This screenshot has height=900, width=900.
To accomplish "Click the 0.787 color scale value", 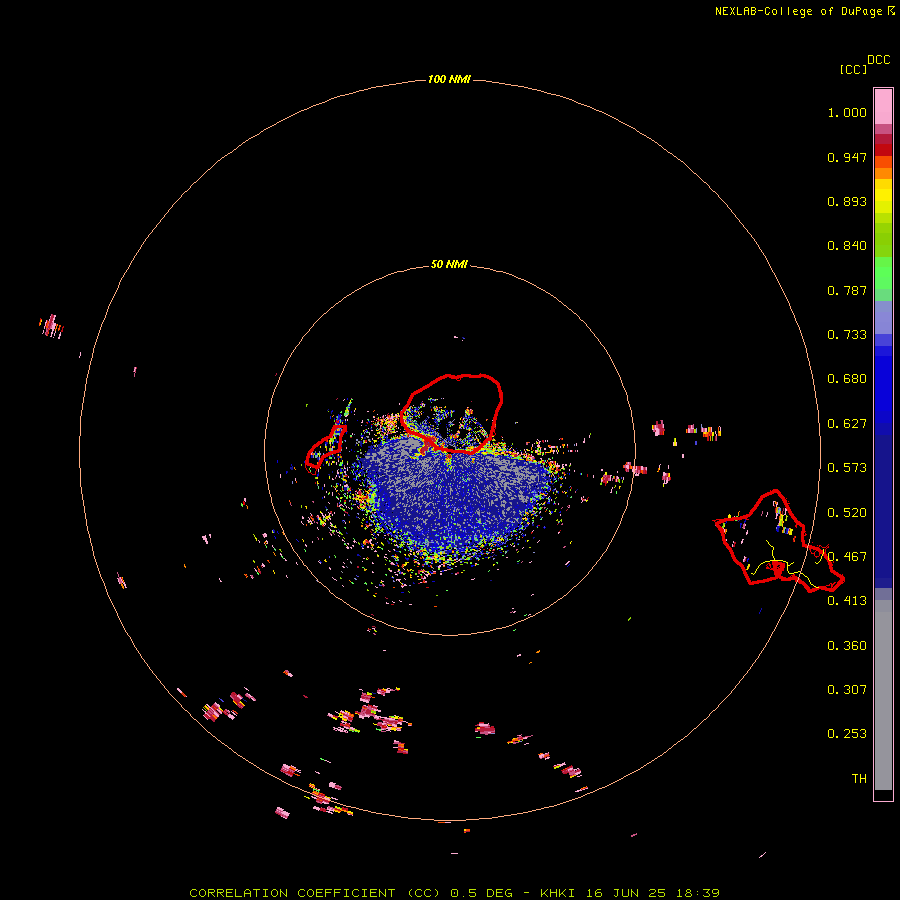I will 847,290.
